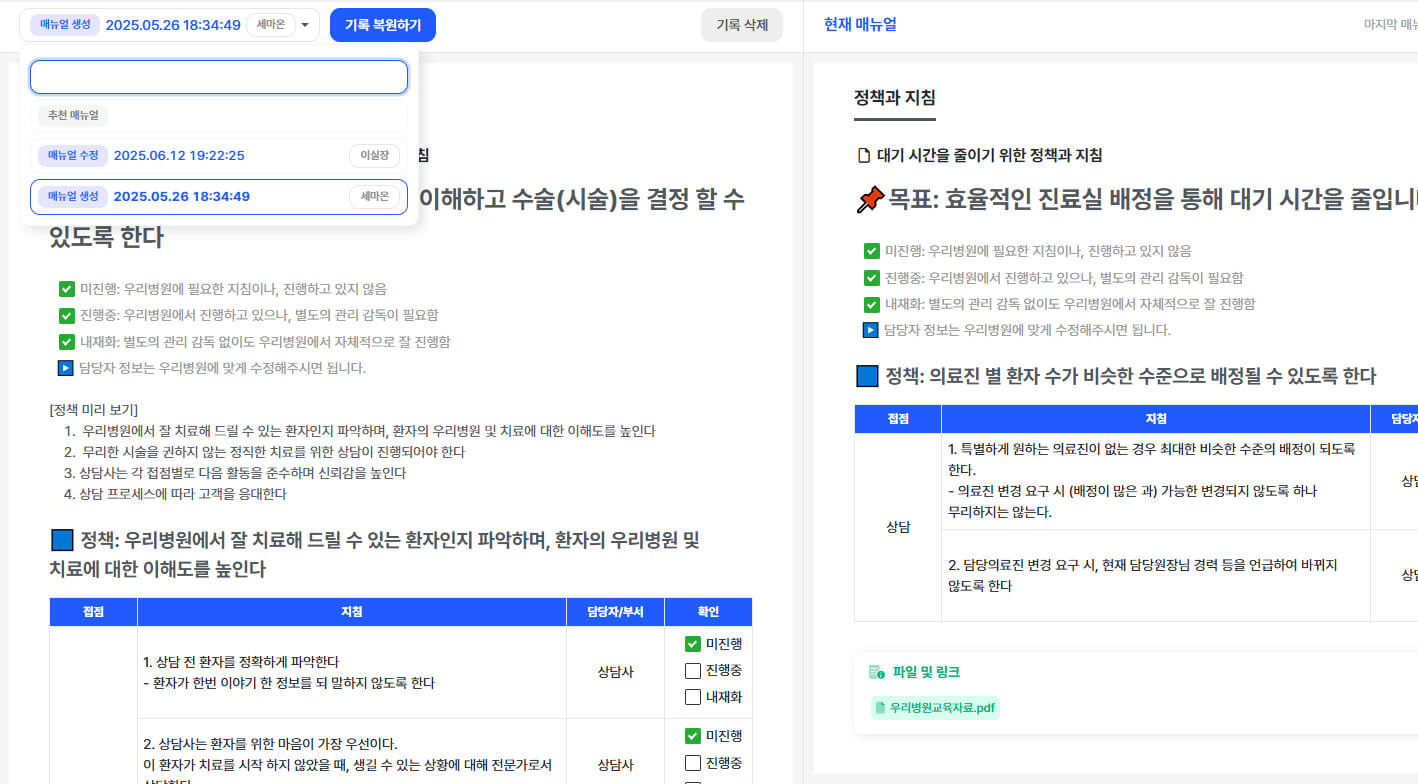Uncheck the 미진행 checkbox in the second row
Viewport: 1418px width, 784px height.
pos(691,736)
